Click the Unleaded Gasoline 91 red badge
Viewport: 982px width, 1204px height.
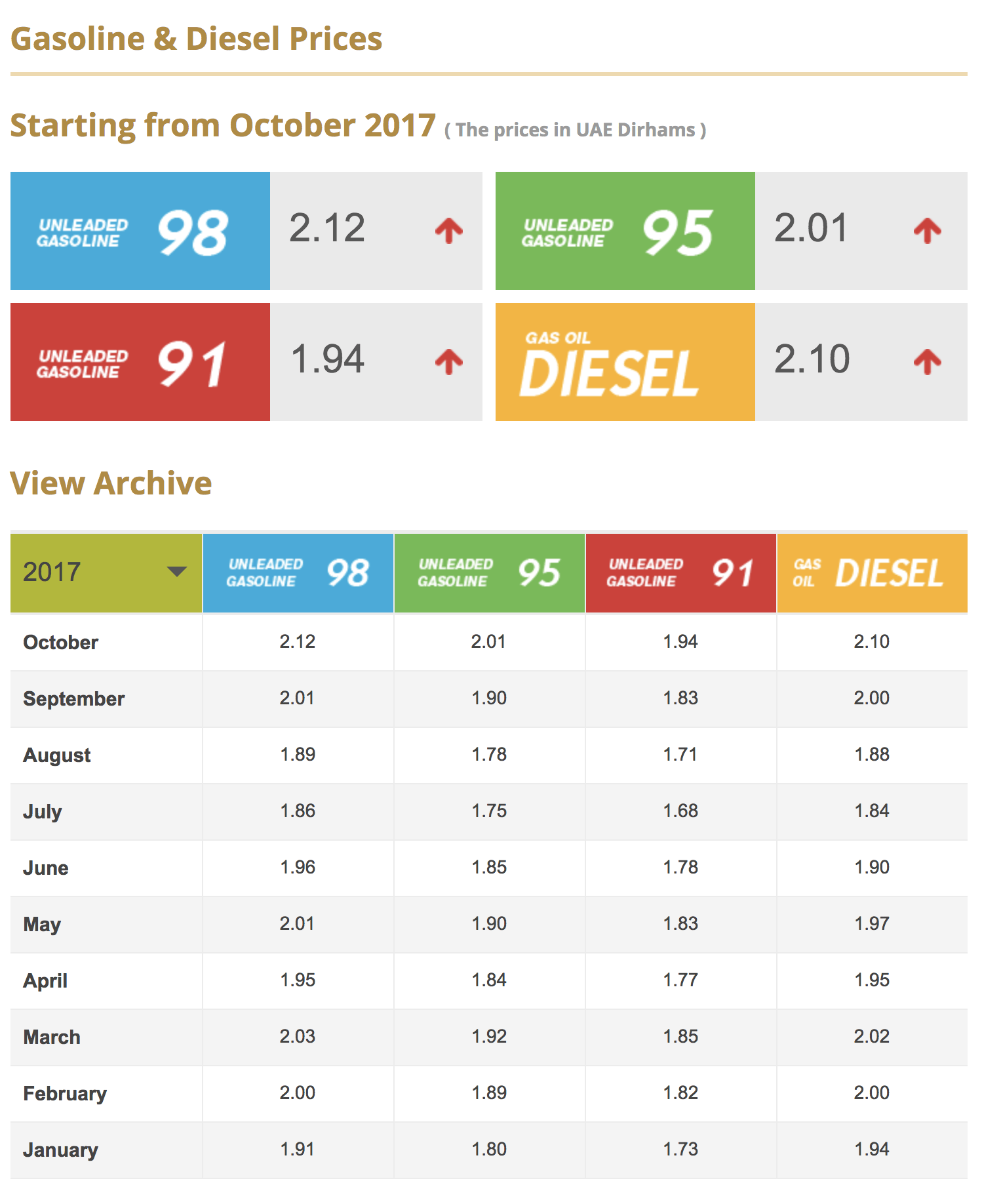coord(140,361)
